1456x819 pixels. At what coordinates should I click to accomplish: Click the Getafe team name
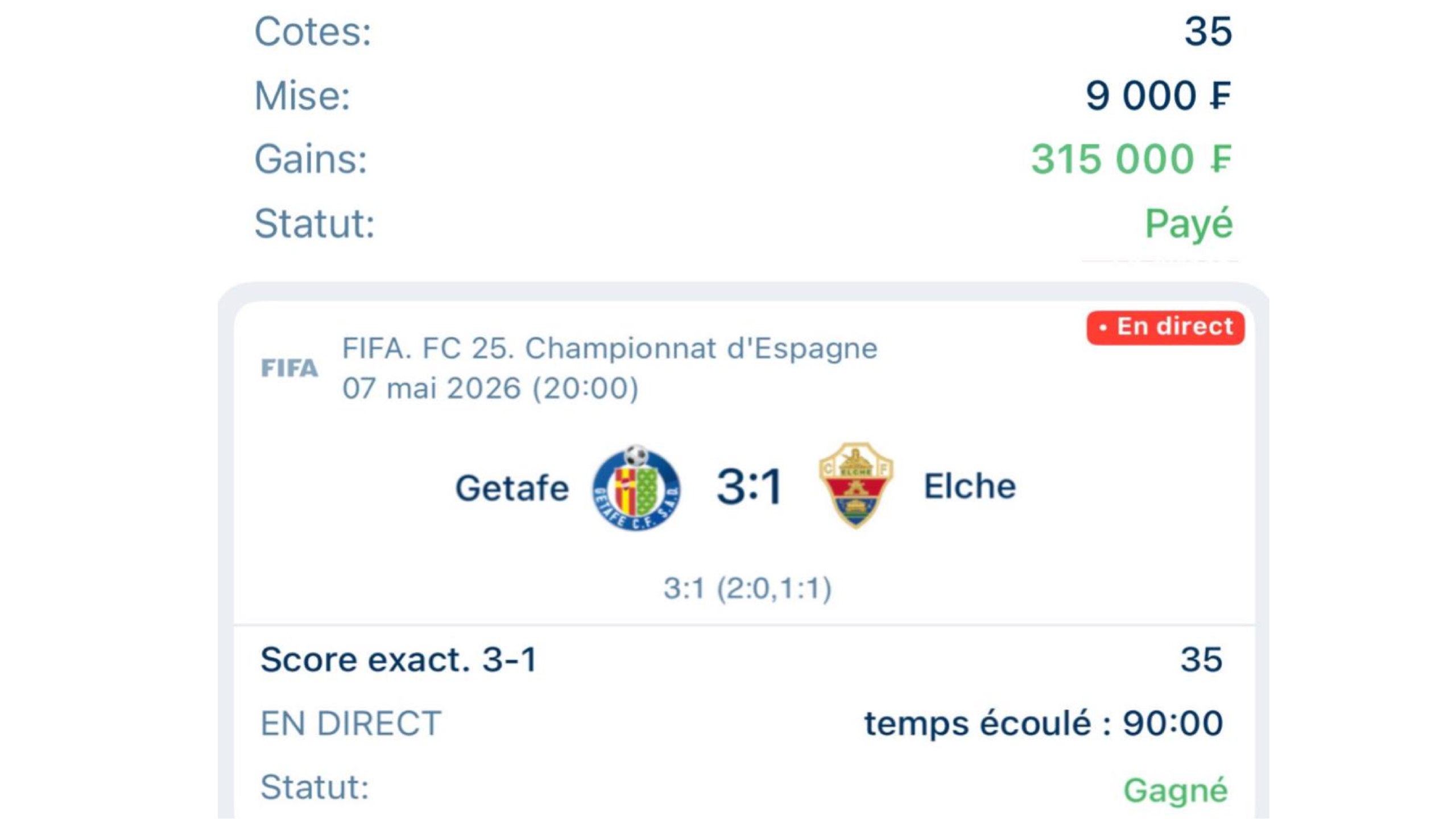[x=512, y=488]
